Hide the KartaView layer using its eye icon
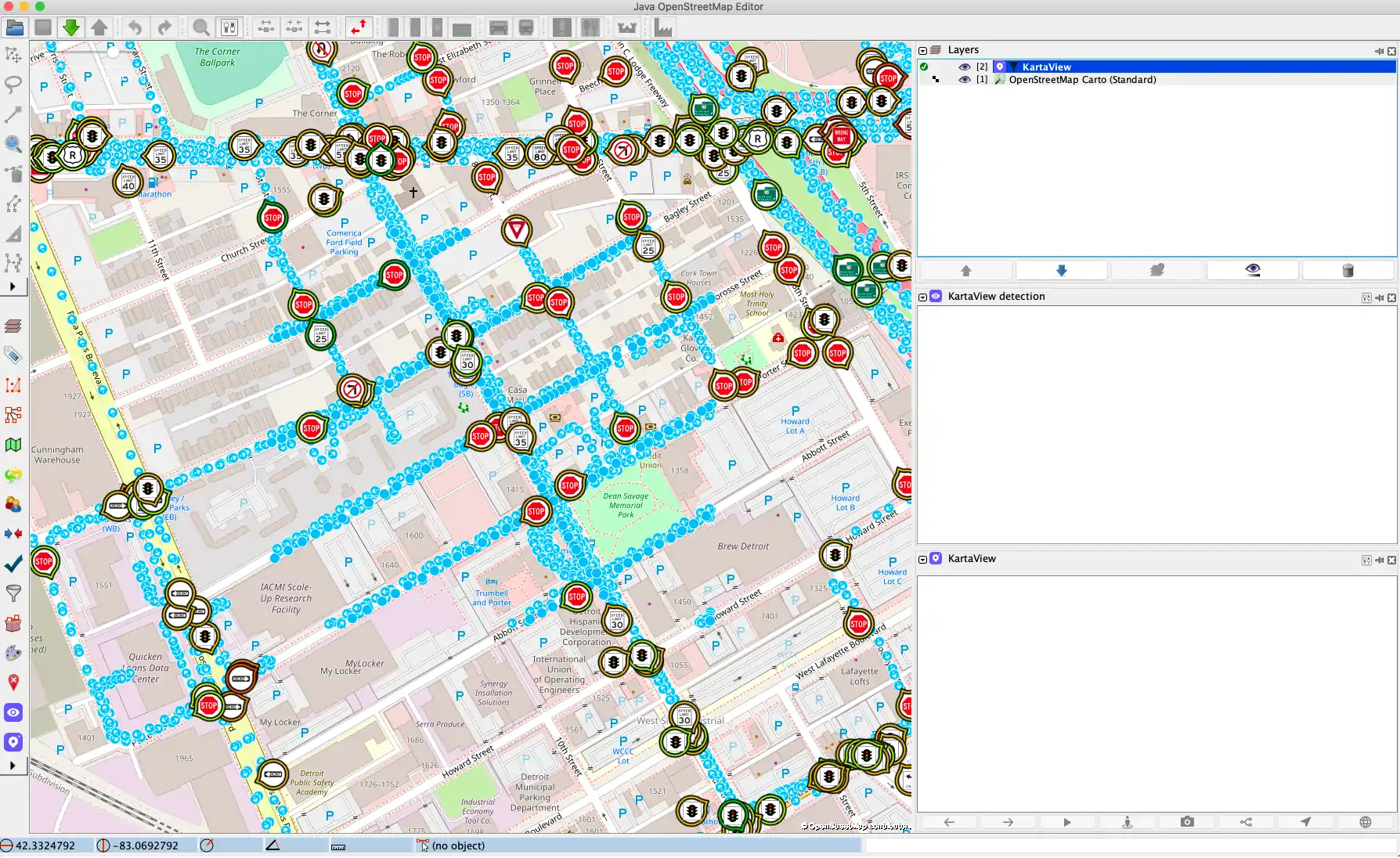This screenshot has height=858, width=1400. [965, 67]
